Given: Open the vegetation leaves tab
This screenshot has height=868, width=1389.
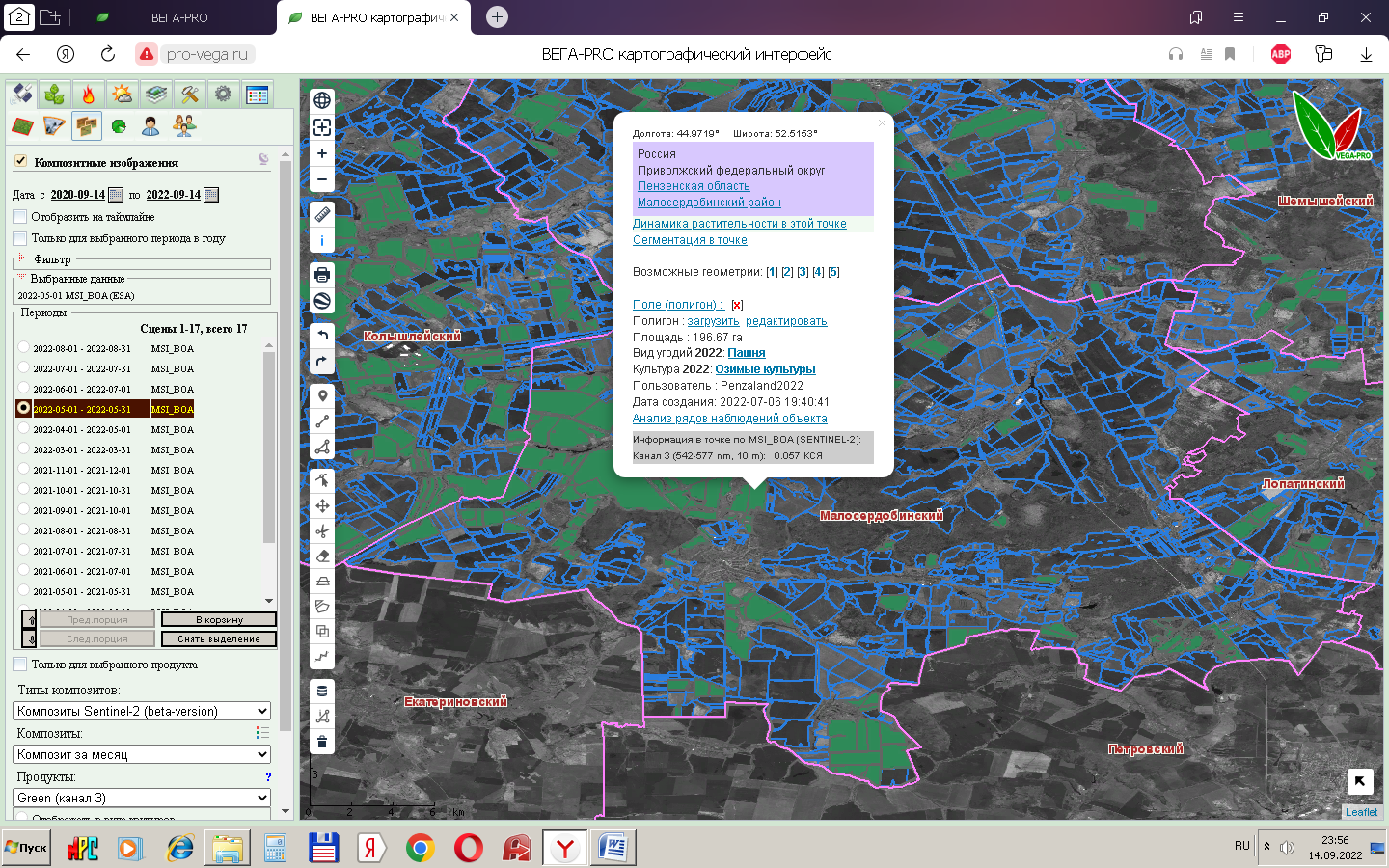Looking at the screenshot, I should point(55,94).
